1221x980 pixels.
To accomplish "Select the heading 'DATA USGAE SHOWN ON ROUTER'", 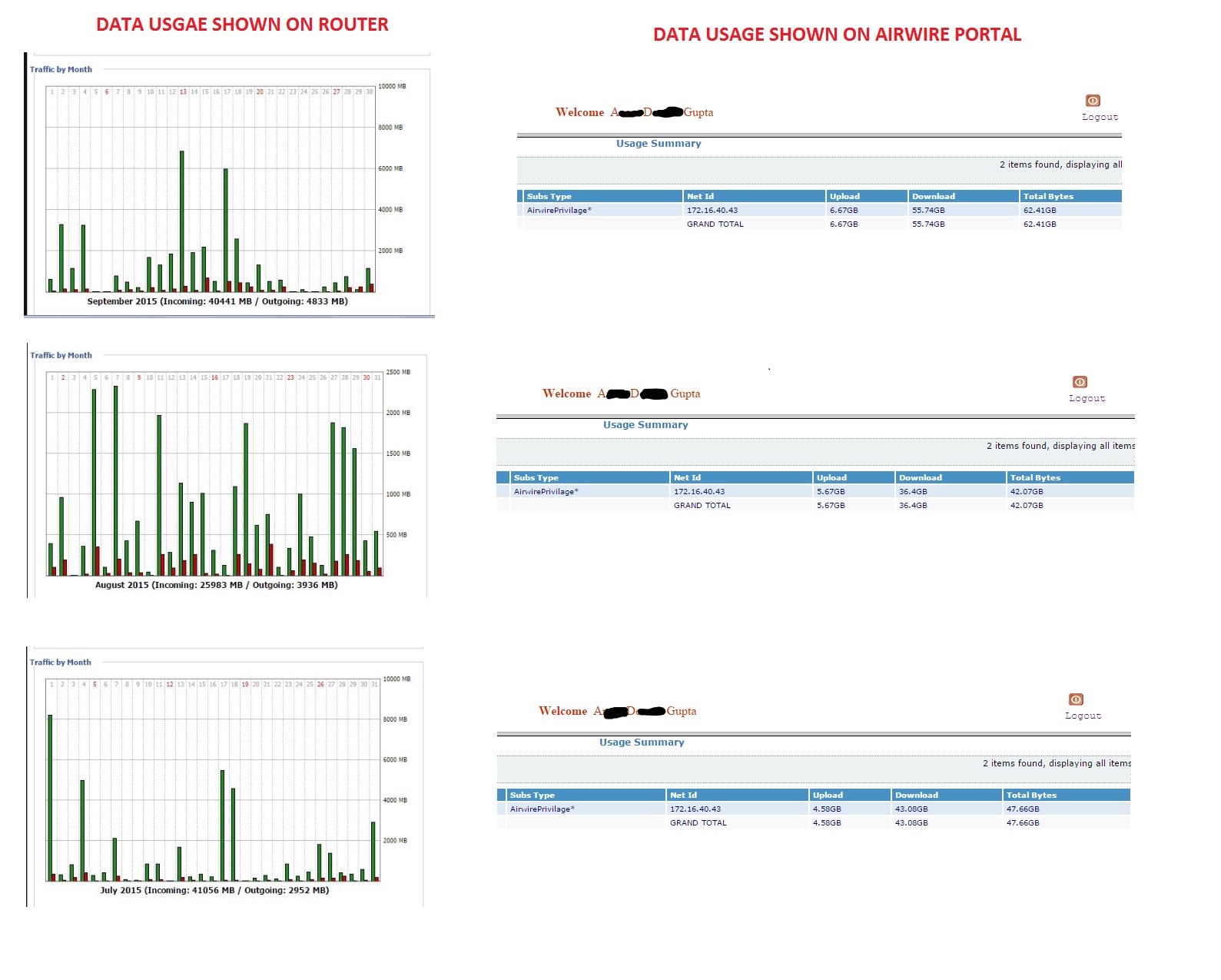I will tap(242, 25).
